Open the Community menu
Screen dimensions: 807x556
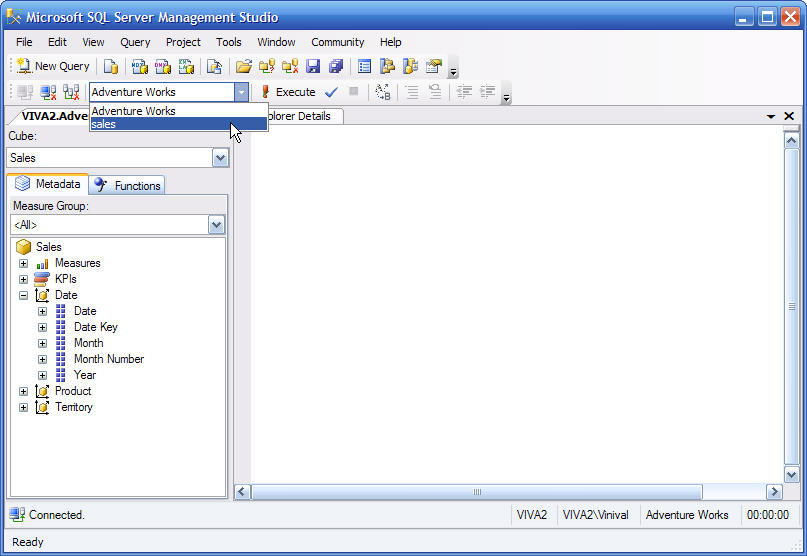(338, 42)
